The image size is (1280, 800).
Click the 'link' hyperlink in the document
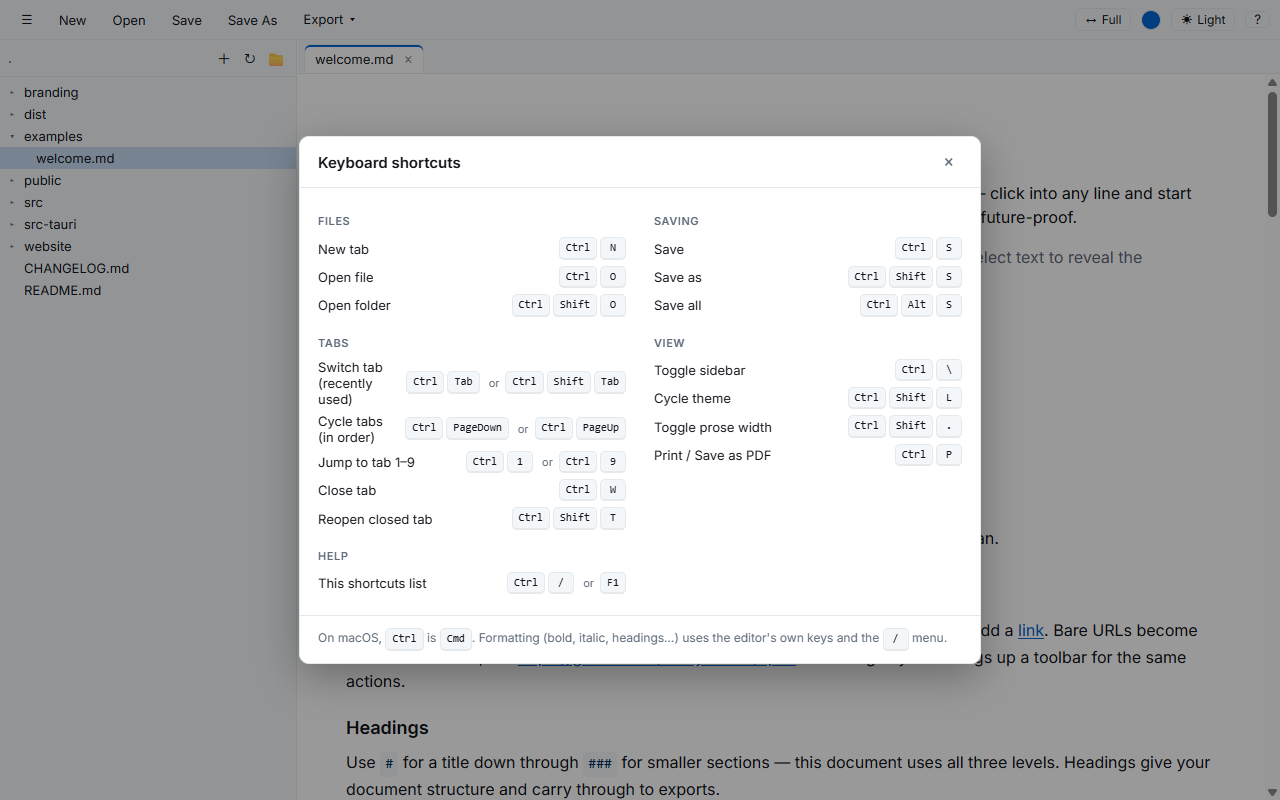tap(1031, 630)
